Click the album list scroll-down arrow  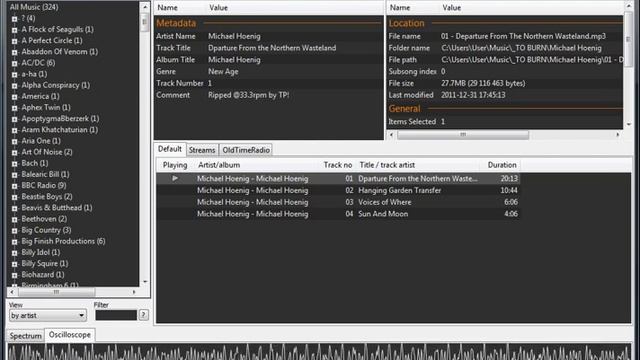(x=145, y=282)
